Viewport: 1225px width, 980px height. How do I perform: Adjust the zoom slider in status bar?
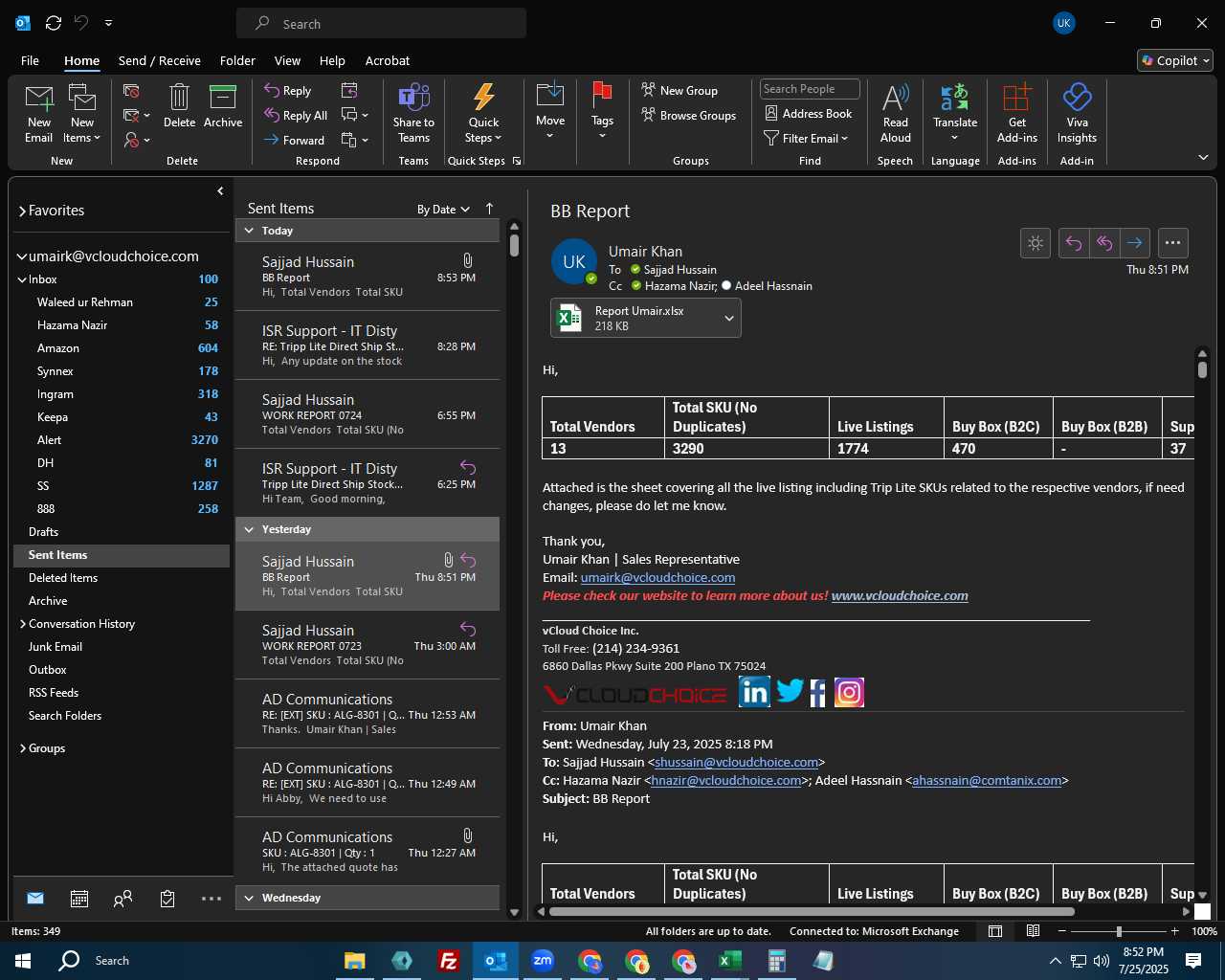pos(1119,931)
